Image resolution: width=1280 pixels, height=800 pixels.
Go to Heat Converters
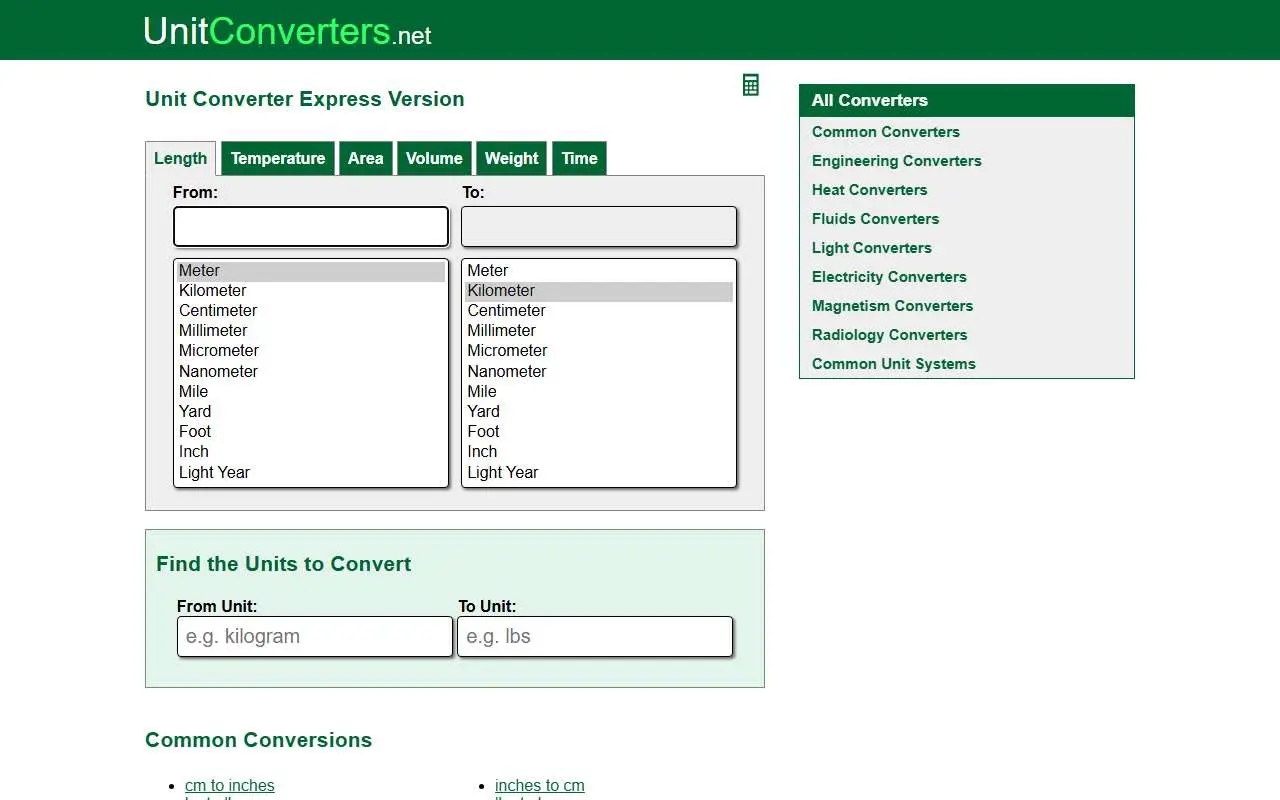pyautogui.click(x=870, y=190)
